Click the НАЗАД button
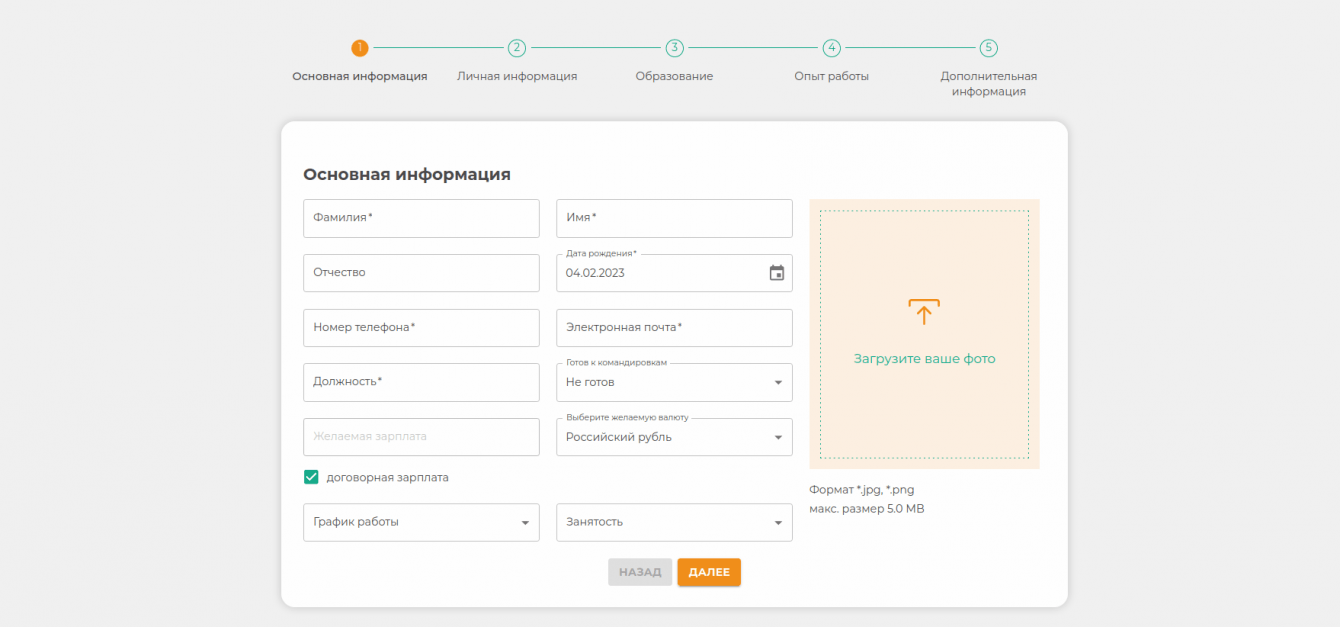 [640, 572]
